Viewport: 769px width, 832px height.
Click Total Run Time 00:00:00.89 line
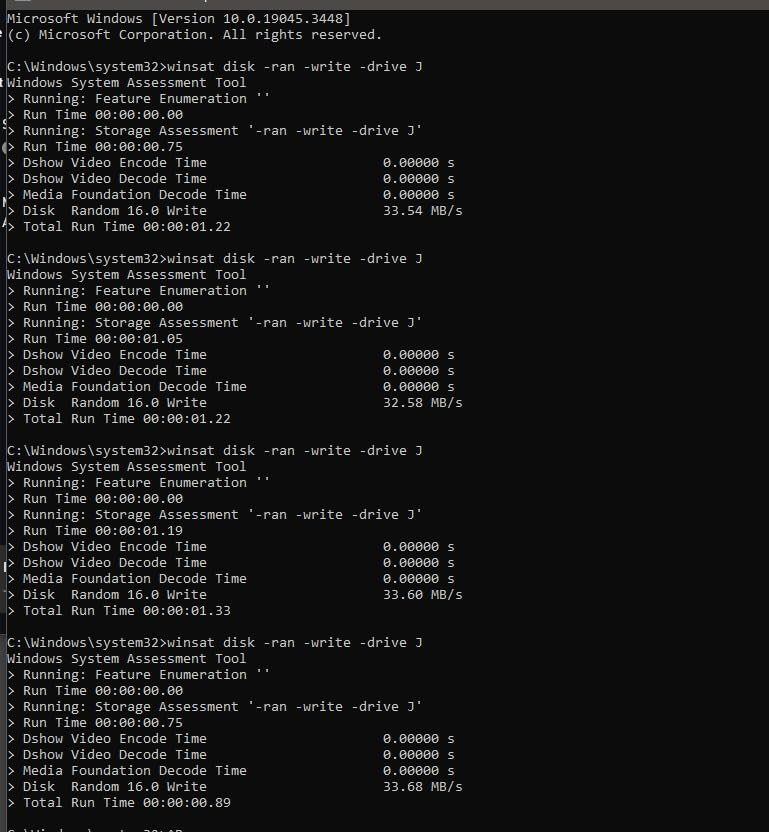pos(119,803)
